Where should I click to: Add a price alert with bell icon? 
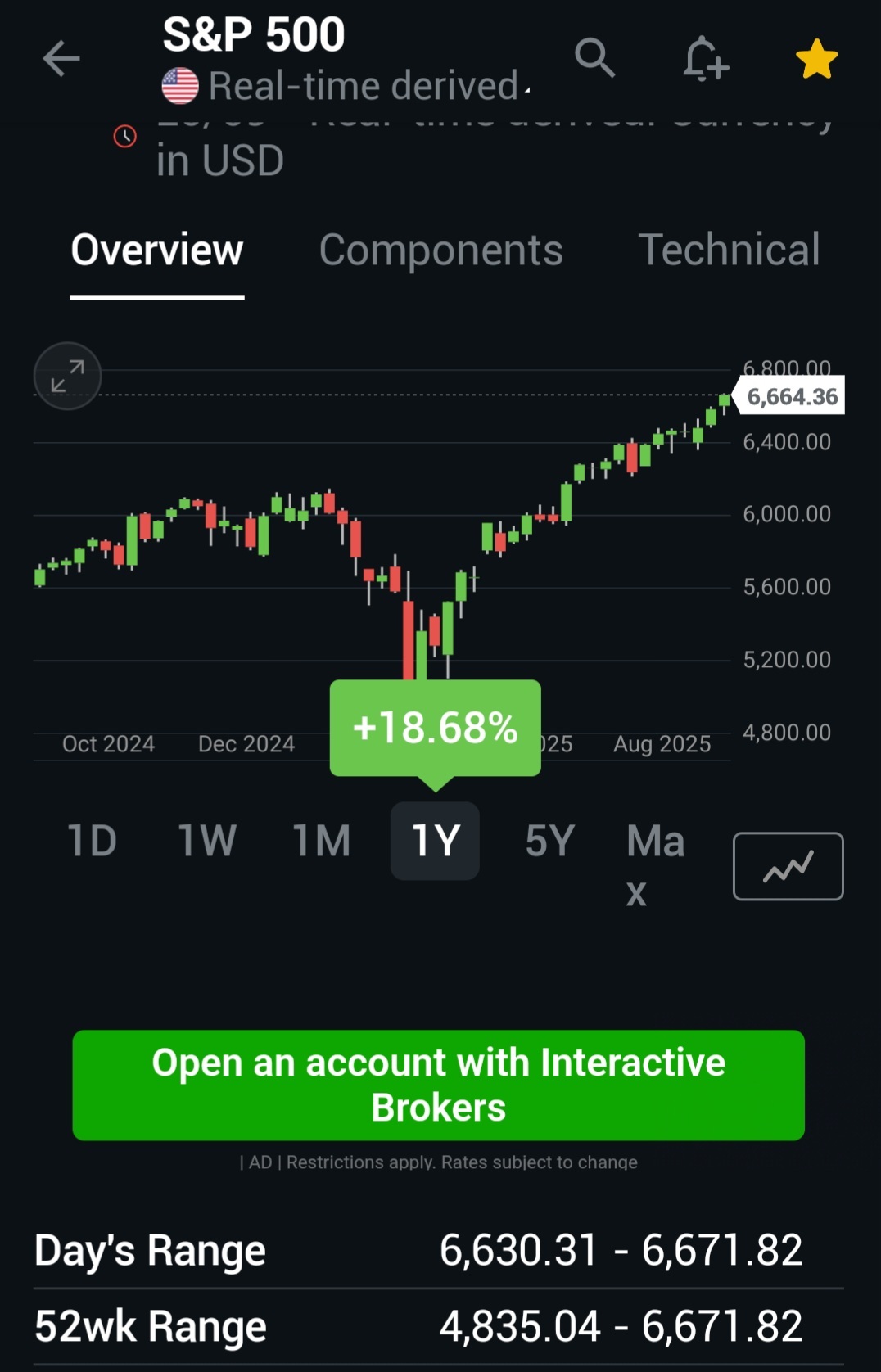coord(705,59)
